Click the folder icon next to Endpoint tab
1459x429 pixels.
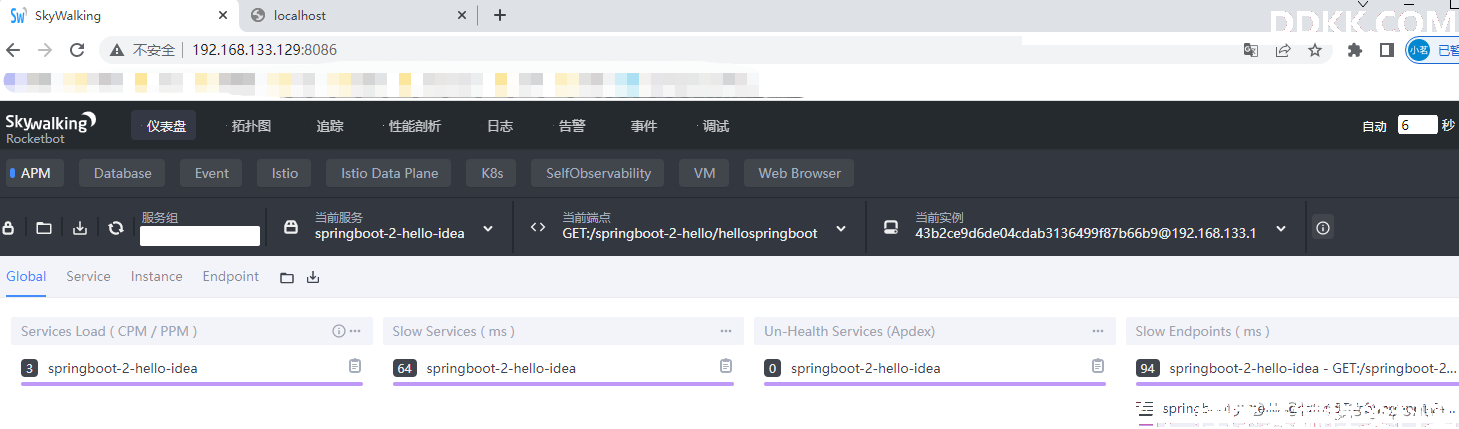pyautogui.click(x=287, y=277)
